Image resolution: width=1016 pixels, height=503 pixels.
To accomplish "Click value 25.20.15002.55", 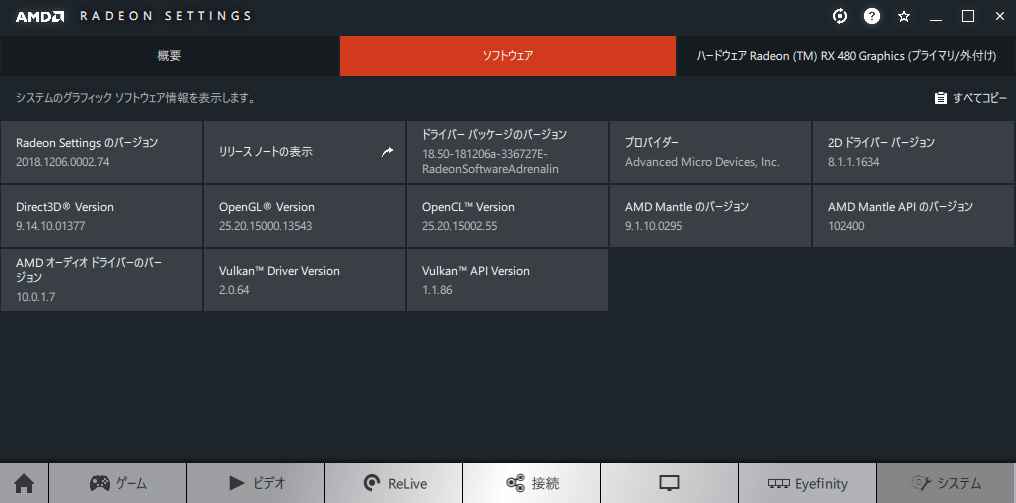I will pyautogui.click(x=459, y=226).
